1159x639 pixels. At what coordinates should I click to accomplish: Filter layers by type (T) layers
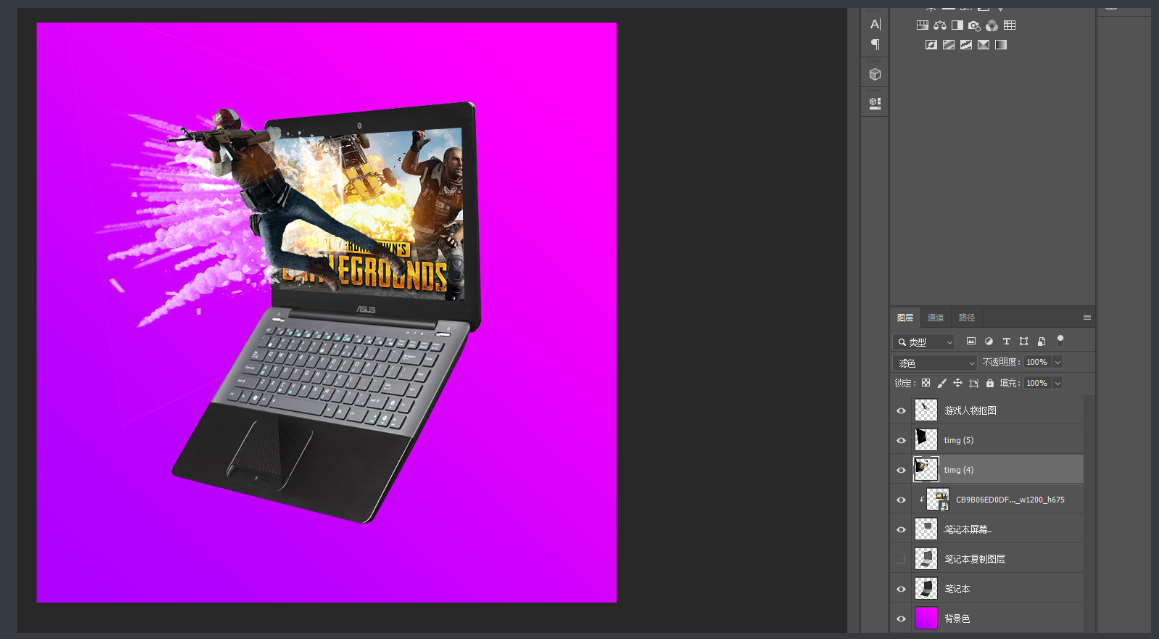coord(1006,341)
